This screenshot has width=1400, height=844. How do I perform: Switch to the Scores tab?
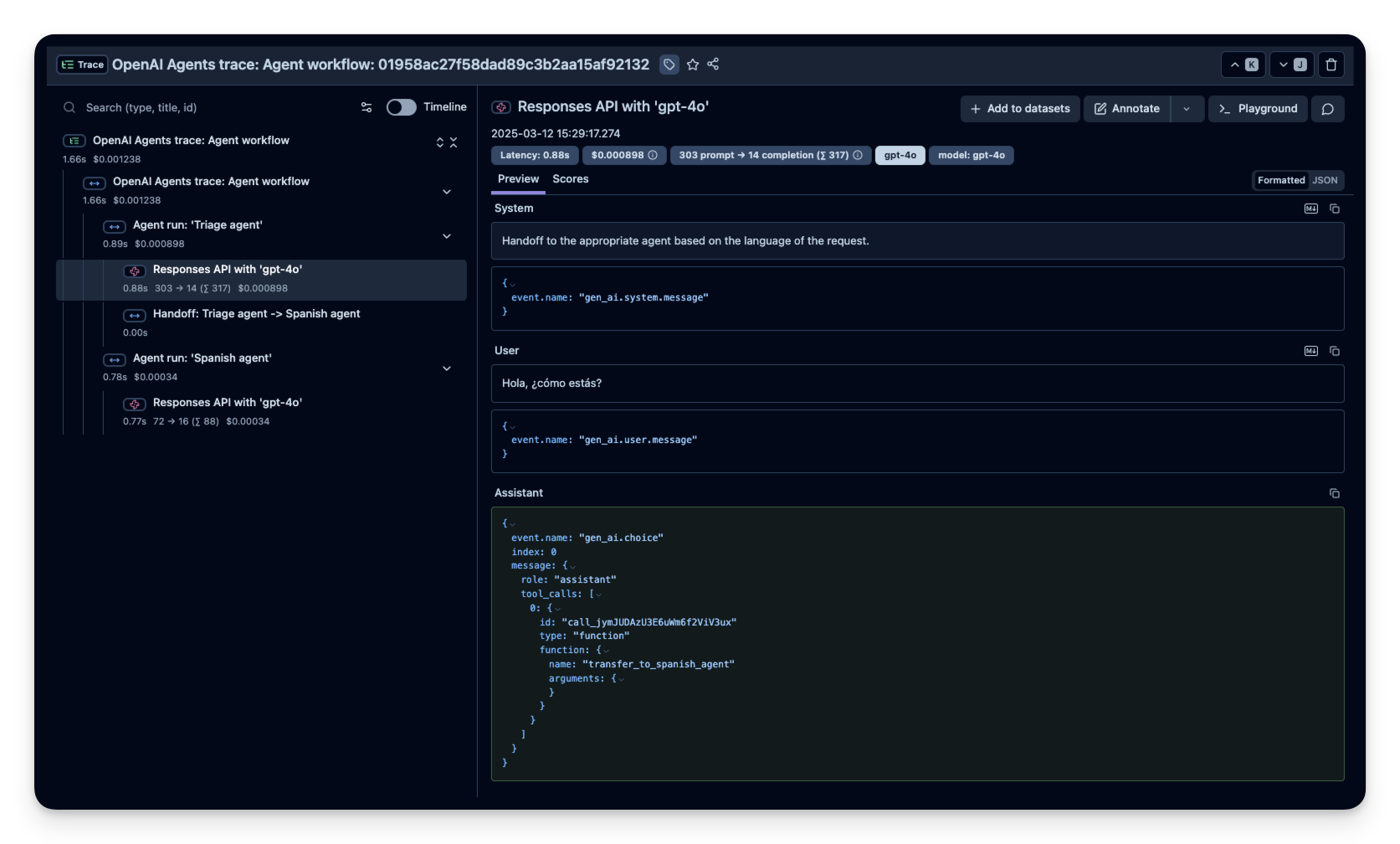pos(571,179)
